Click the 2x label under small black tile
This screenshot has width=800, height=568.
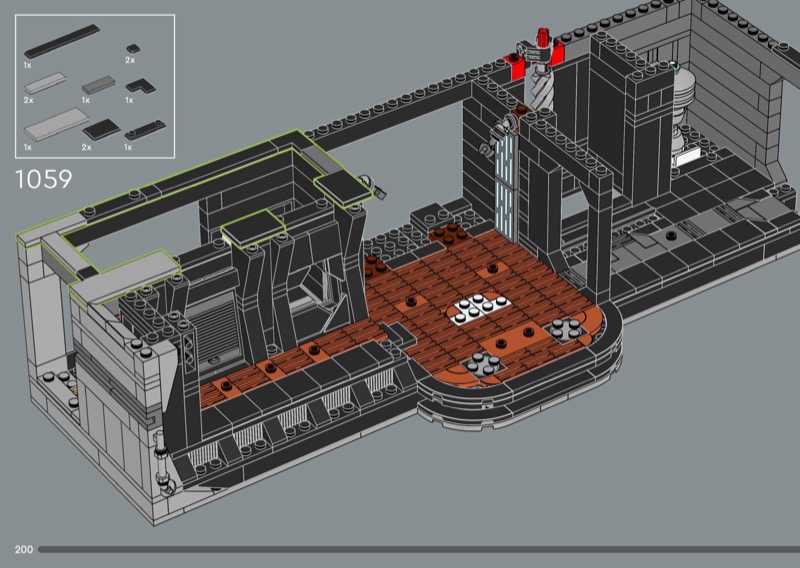(130, 61)
